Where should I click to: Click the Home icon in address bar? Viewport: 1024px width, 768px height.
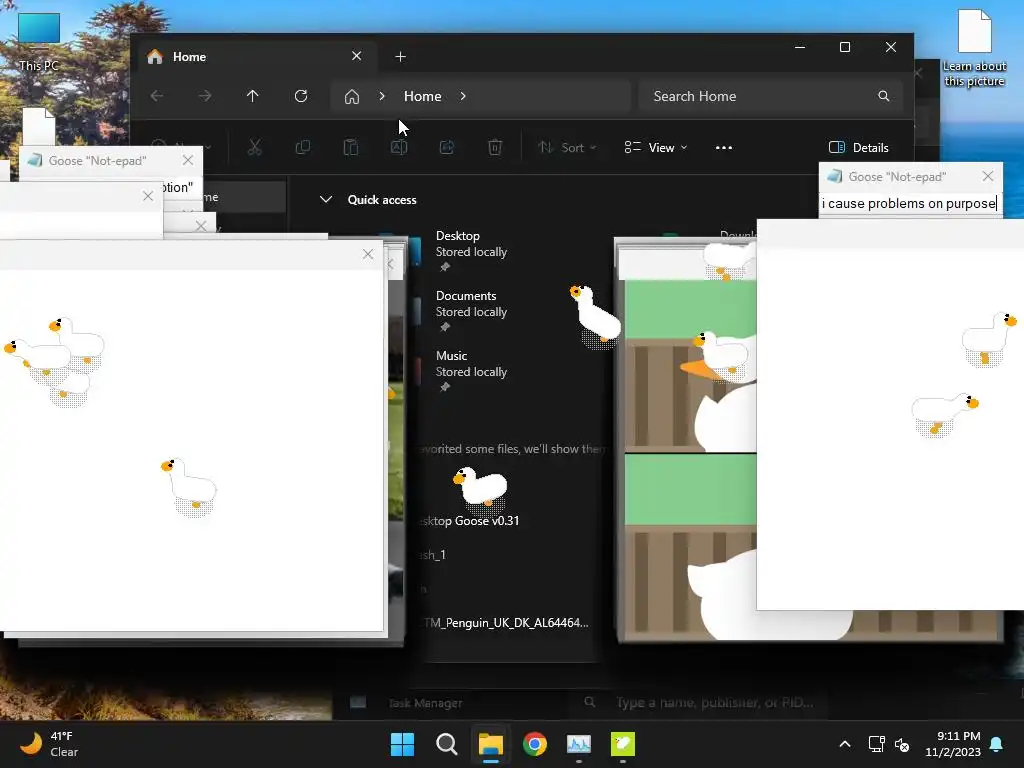coord(352,97)
